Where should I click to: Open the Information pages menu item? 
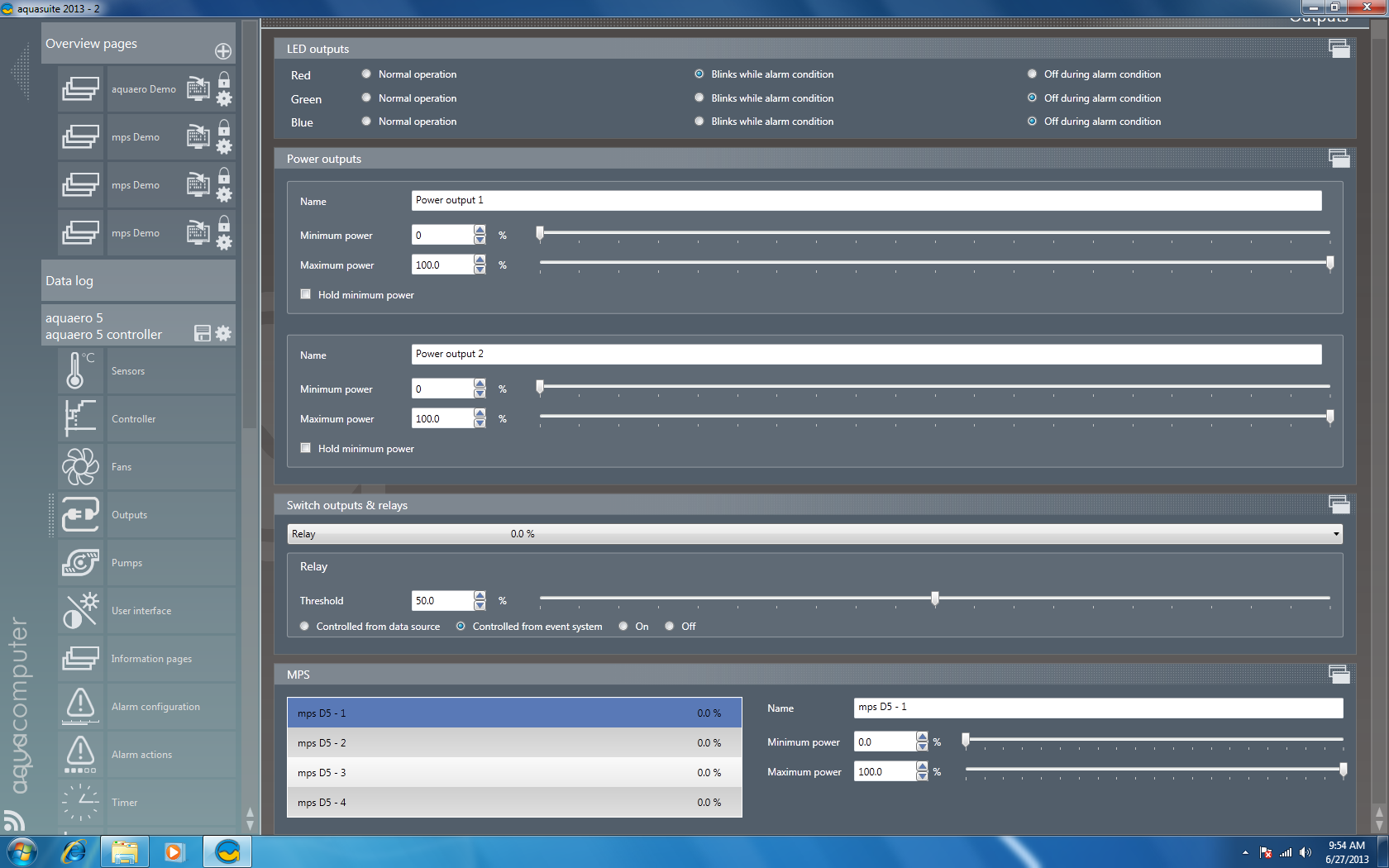151,659
